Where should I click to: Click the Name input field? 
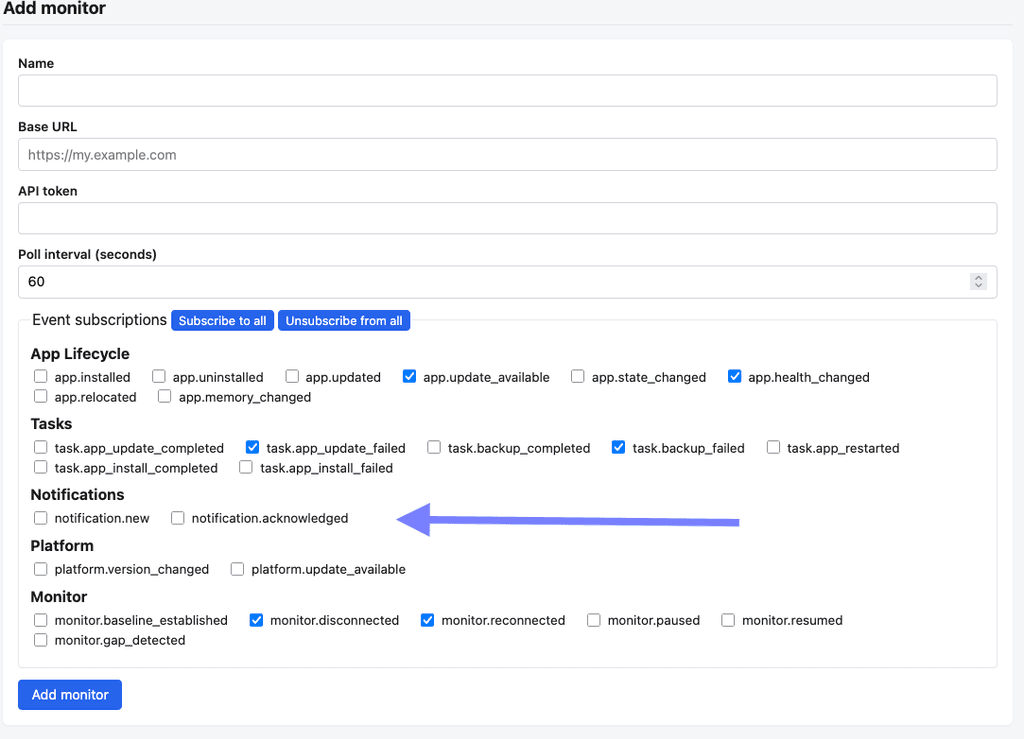[507, 91]
